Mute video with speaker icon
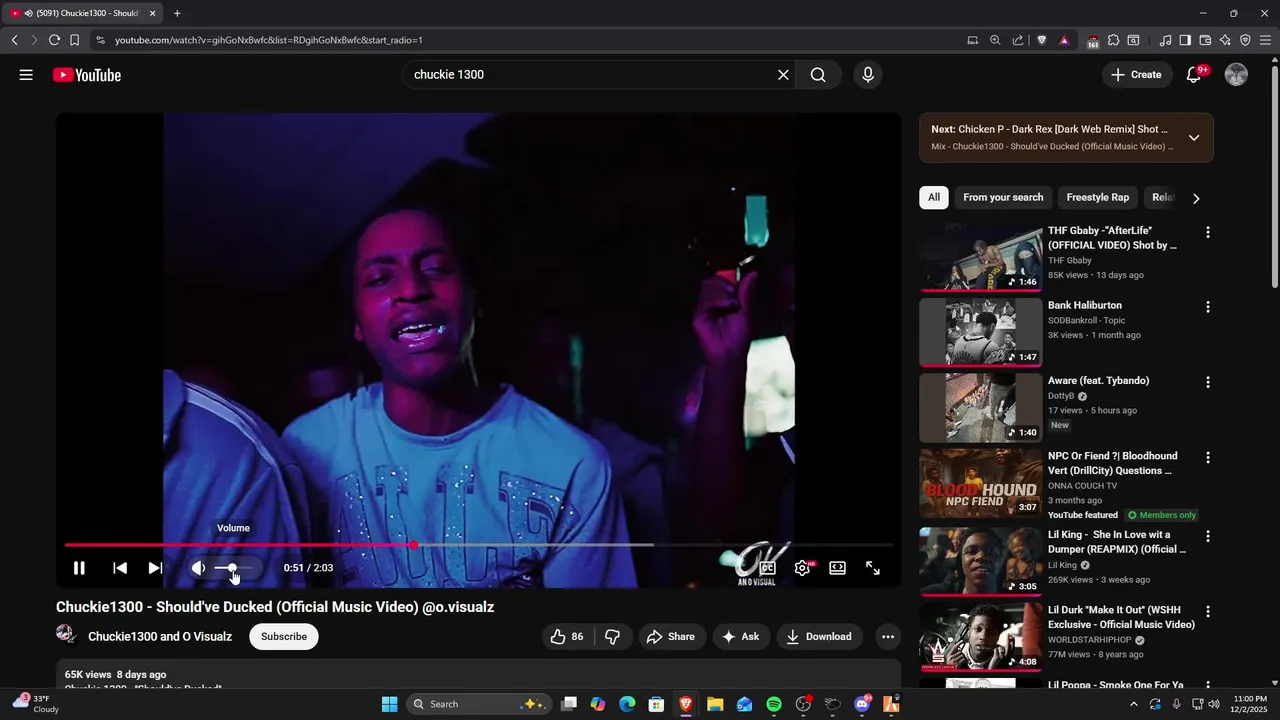The height and width of the screenshot is (720, 1280). [x=199, y=568]
